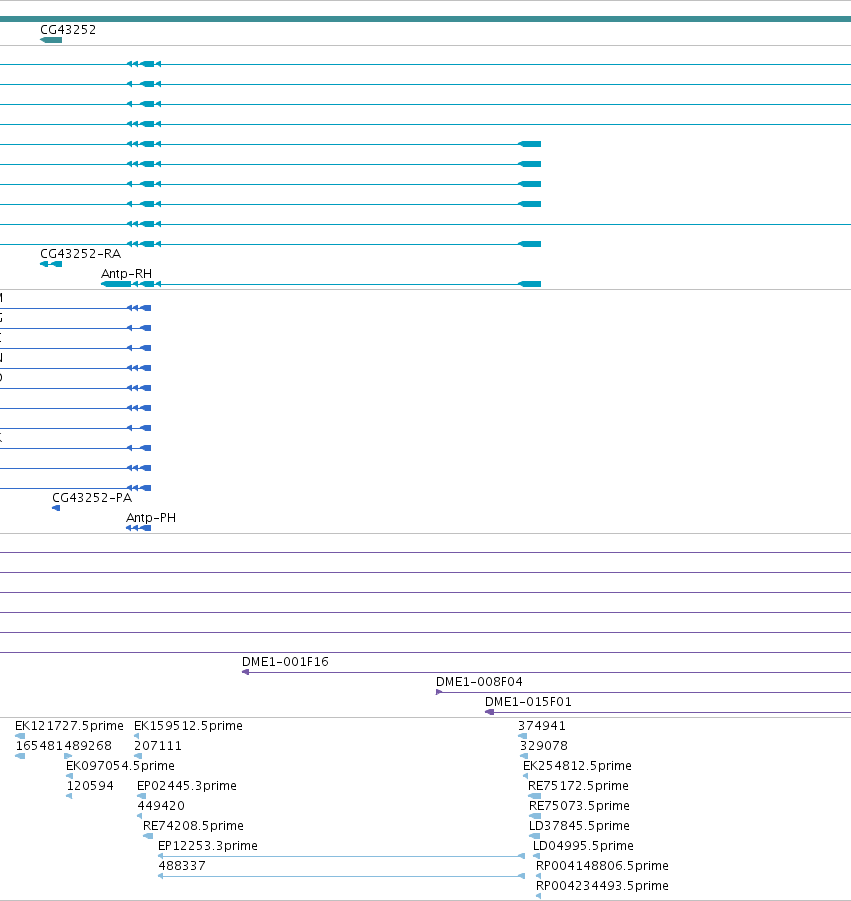Select the 449420 EST label
851x901 pixels.
pyautogui.click(x=161, y=806)
